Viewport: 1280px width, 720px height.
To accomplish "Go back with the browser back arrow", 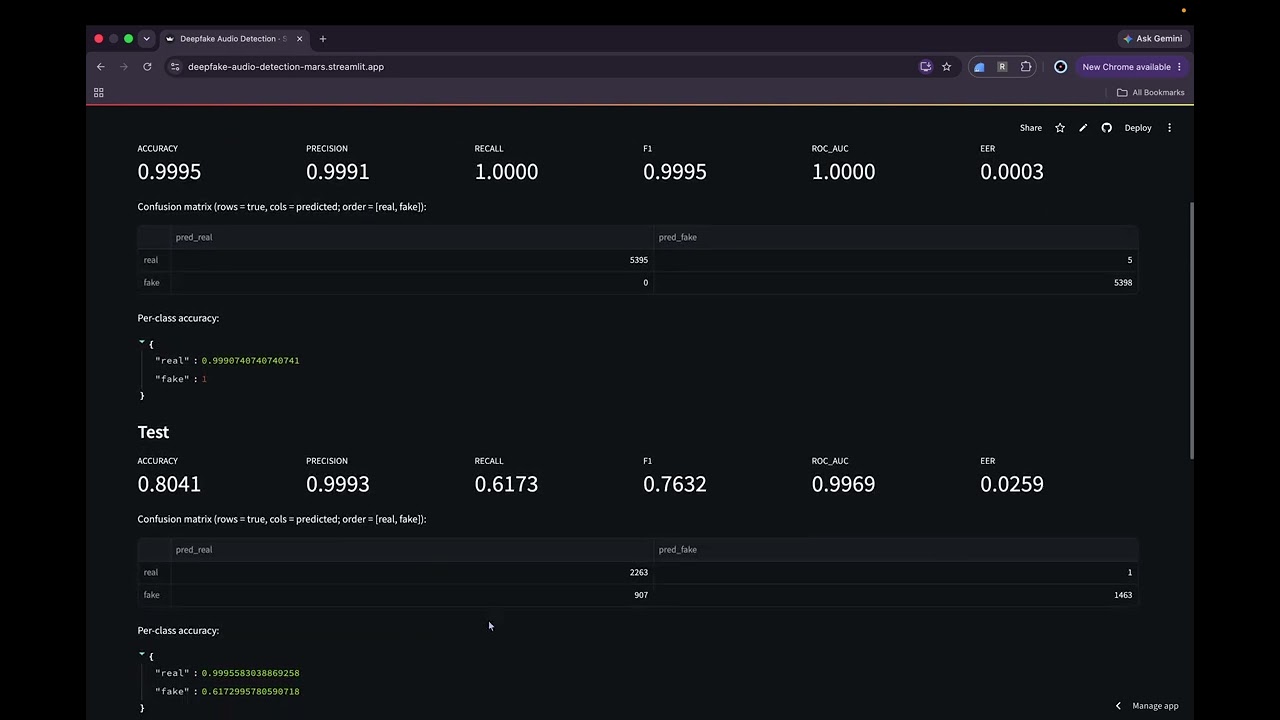I will [x=100, y=67].
